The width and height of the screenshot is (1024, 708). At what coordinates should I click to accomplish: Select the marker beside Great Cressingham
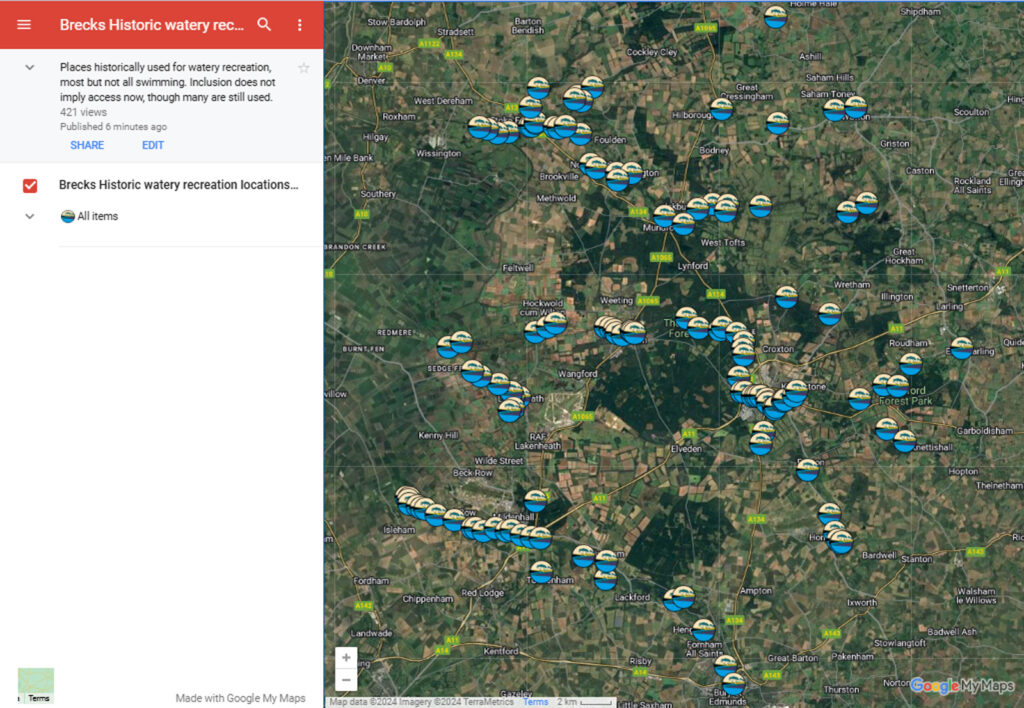click(721, 108)
